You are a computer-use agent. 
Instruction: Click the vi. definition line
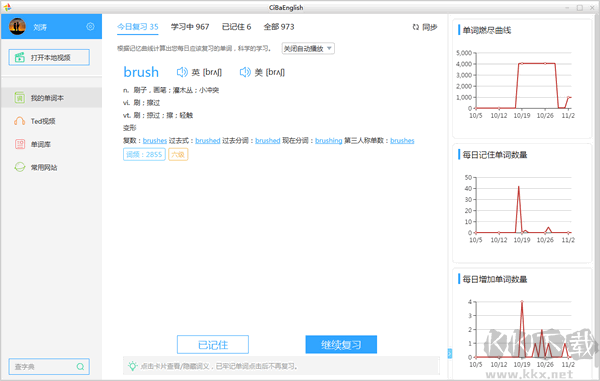point(141,103)
